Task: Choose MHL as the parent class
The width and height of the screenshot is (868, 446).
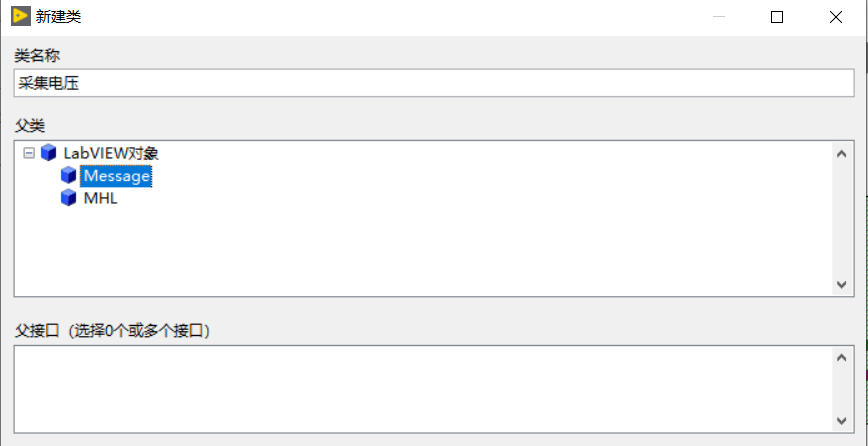Action: 100,198
